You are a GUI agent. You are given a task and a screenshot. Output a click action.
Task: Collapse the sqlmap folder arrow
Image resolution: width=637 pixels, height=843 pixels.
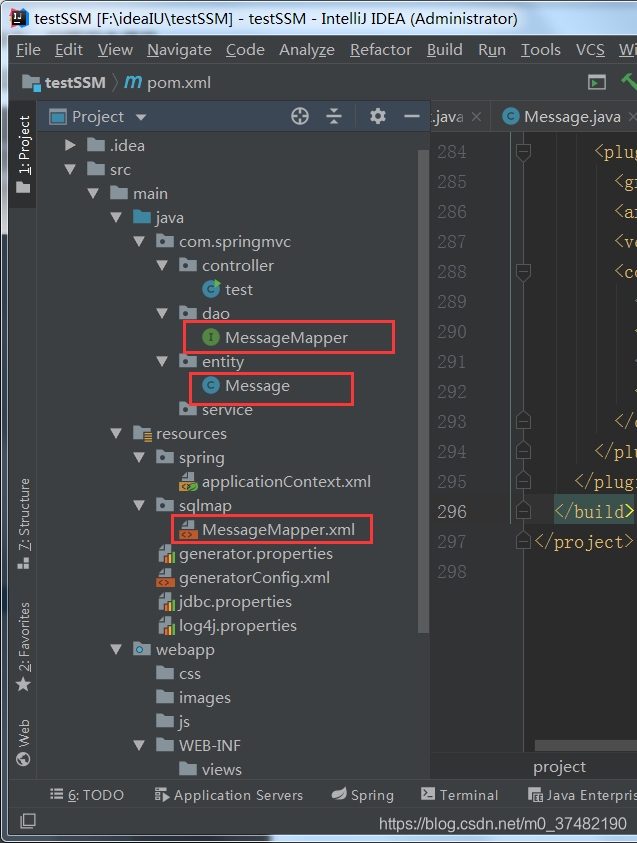(139, 505)
